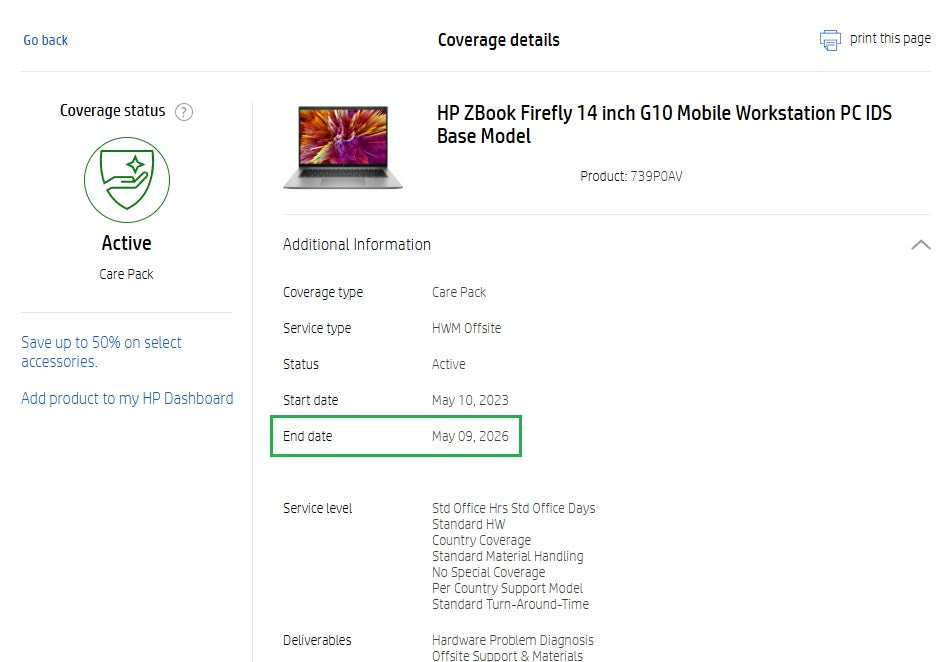Click the Active status label under the shield
Image resolution: width=947 pixels, height=662 pixels.
127,243
